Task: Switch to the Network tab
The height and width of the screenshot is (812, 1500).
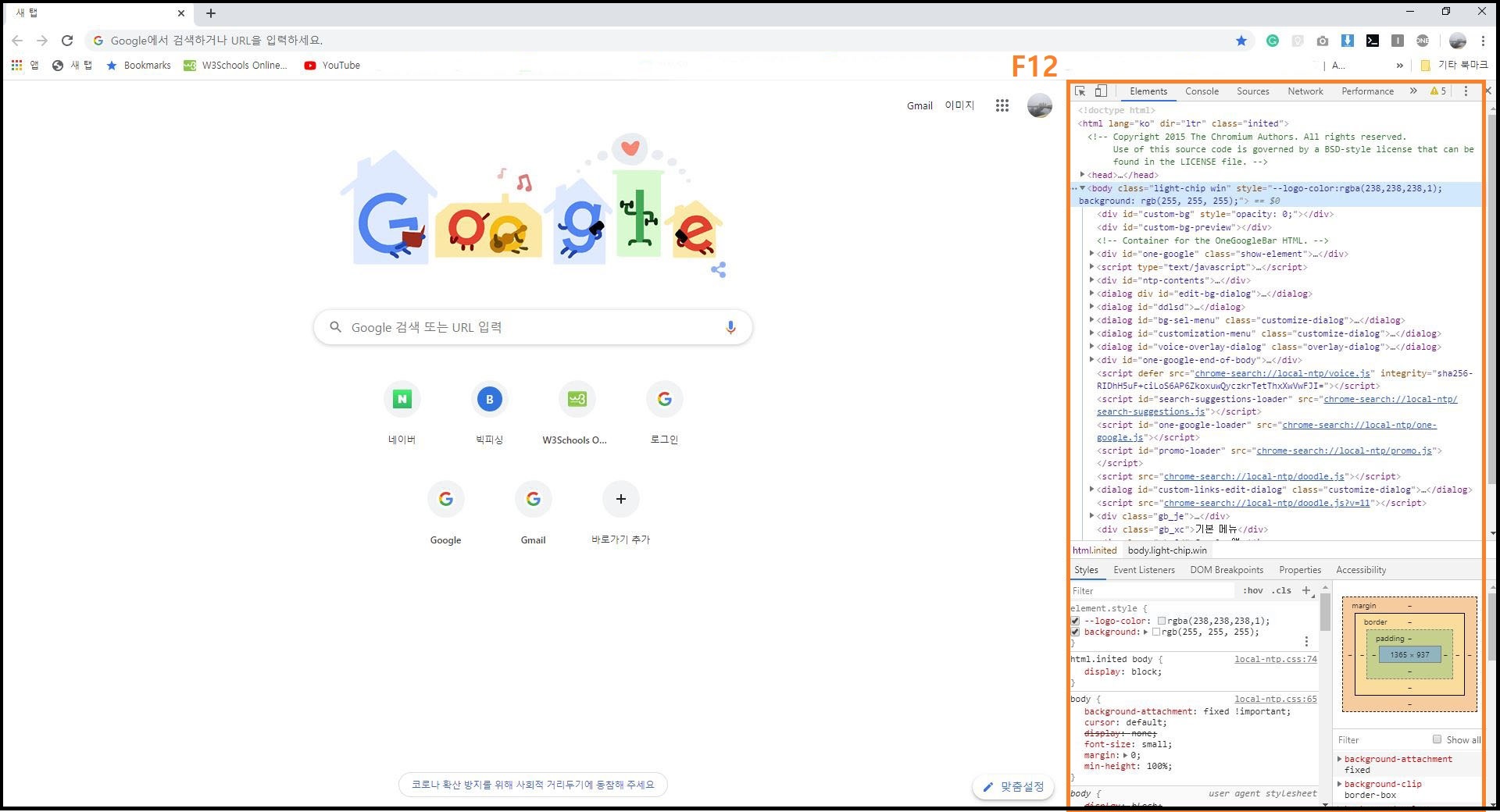Action: coord(1305,91)
